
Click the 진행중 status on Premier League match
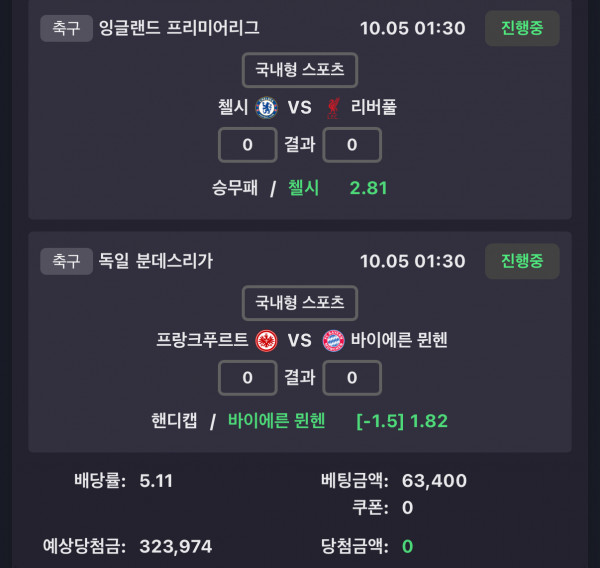pyautogui.click(x=522, y=28)
